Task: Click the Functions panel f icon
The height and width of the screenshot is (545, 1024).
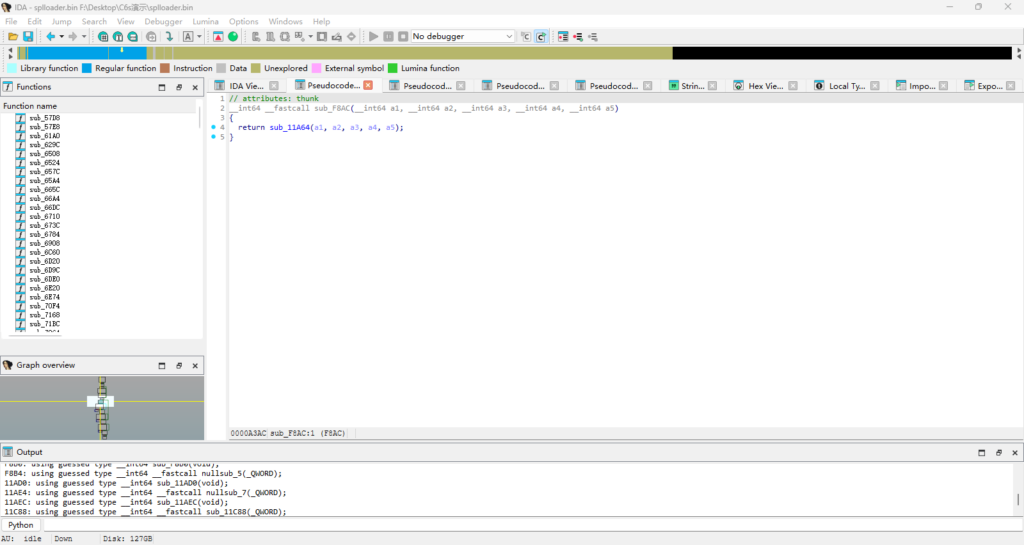Action: click(8, 87)
